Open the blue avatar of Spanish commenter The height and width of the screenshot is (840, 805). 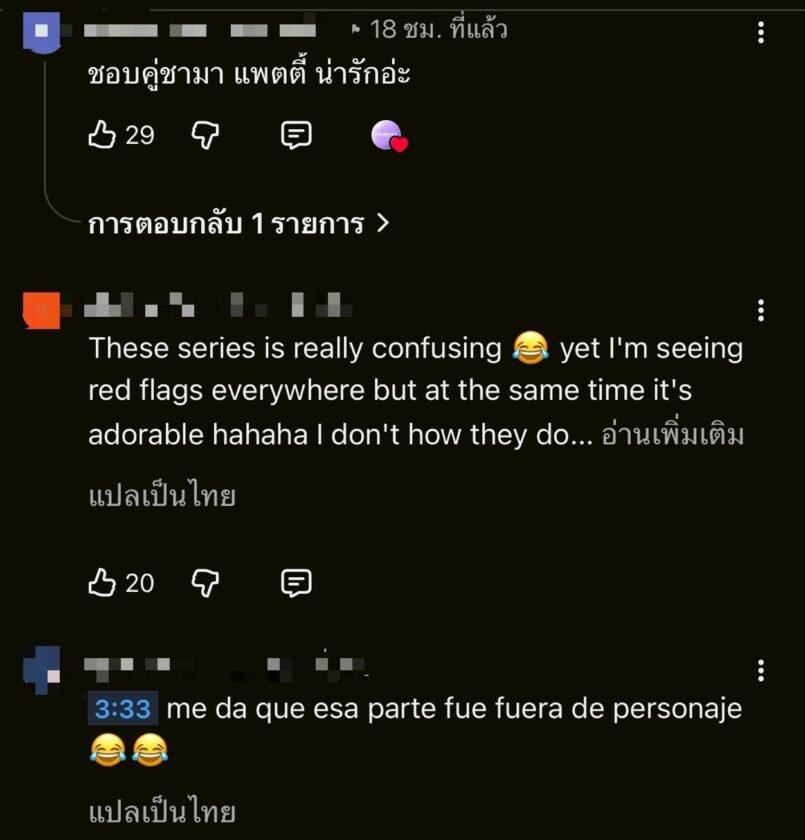pos(42,670)
